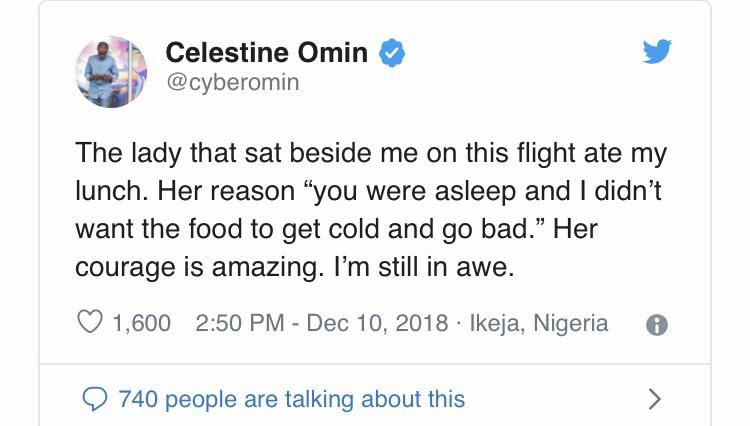Screen dimensions: 750x426
Task: Click the tweet line starting "The lady that"
Action: (371, 154)
